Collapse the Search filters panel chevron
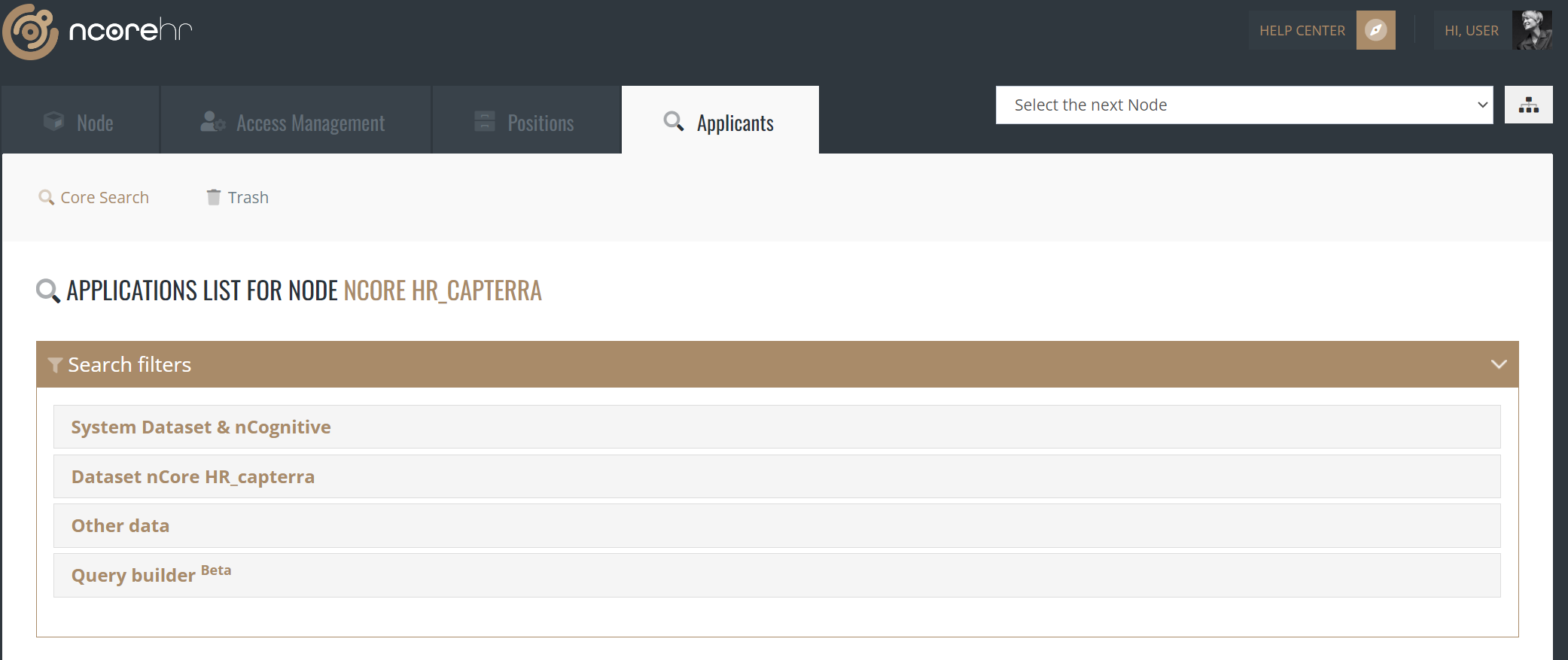Image resolution: width=1568 pixels, height=660 pixels. pyautogui.click(x=1499, y=364)
